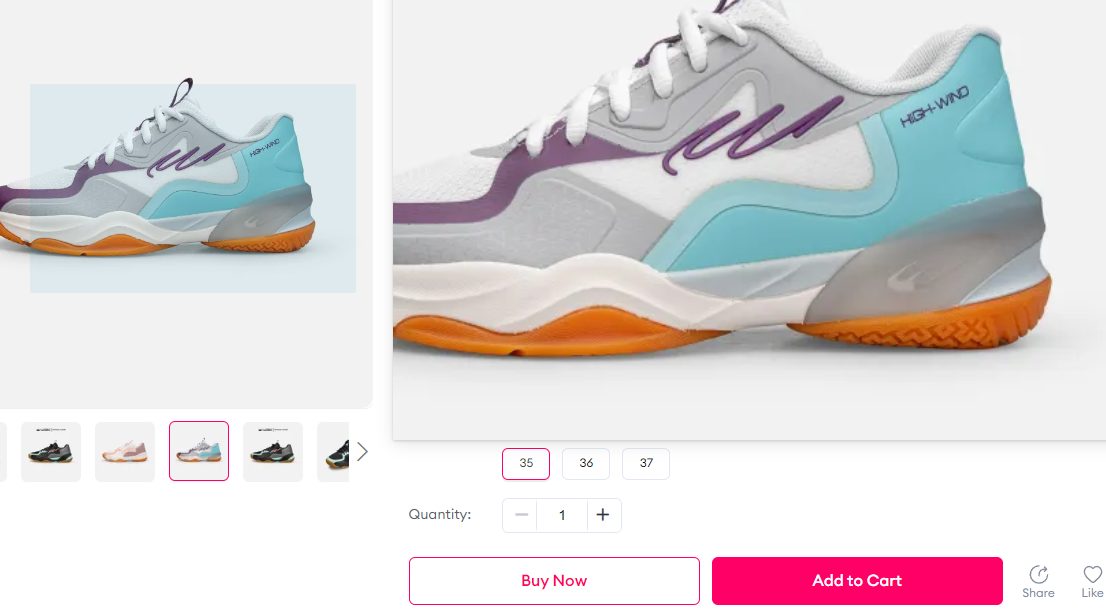Focus the quantity number field

[x=562, y=514]
